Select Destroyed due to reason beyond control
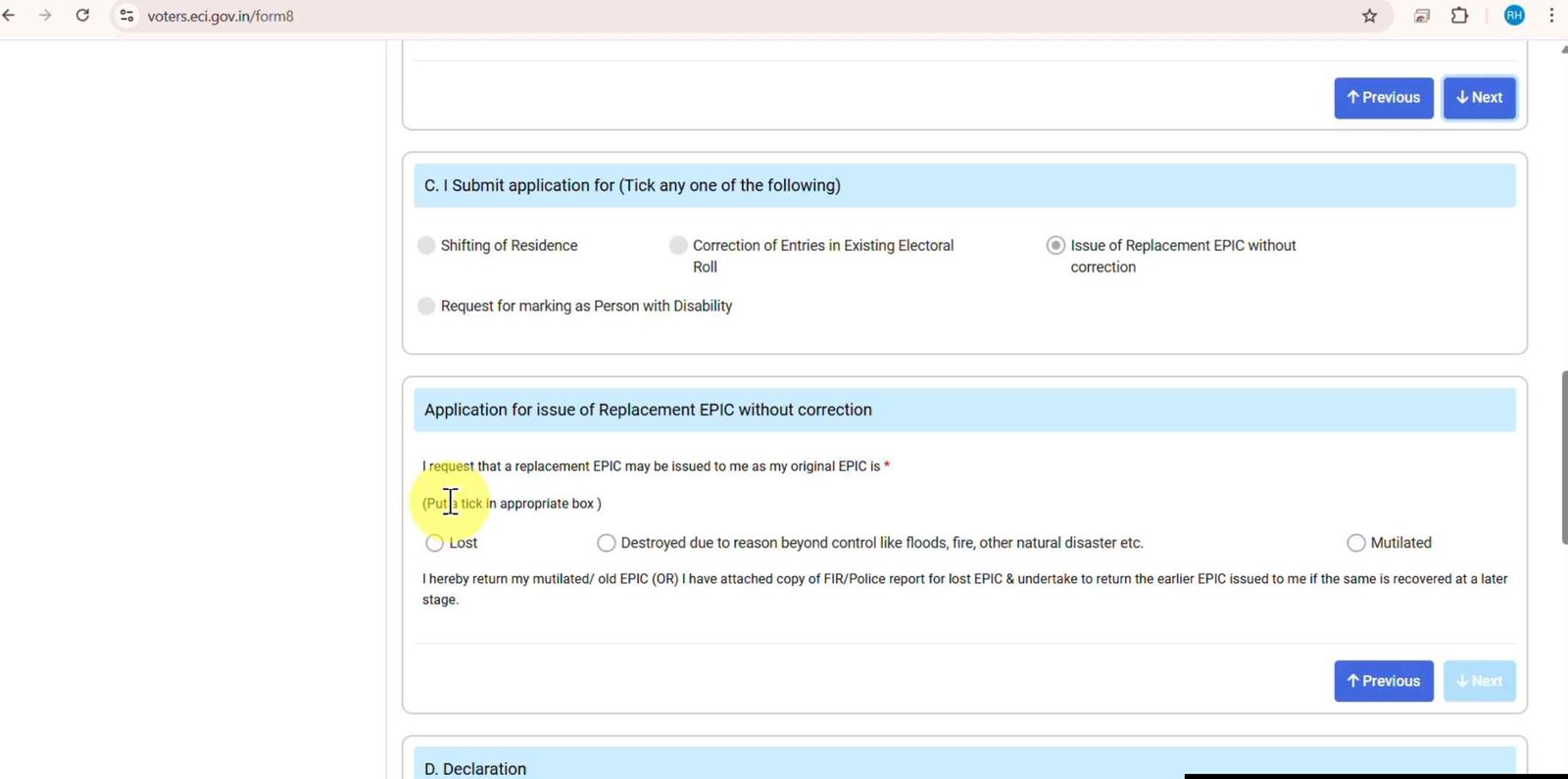 point(607,543)
